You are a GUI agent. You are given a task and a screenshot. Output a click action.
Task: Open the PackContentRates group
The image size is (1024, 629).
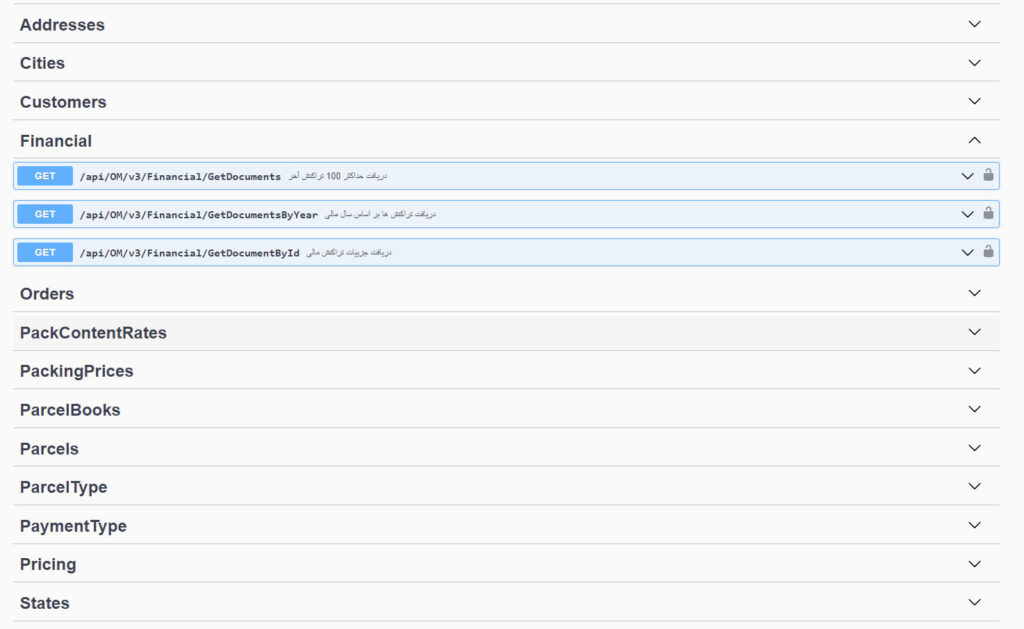93,333
